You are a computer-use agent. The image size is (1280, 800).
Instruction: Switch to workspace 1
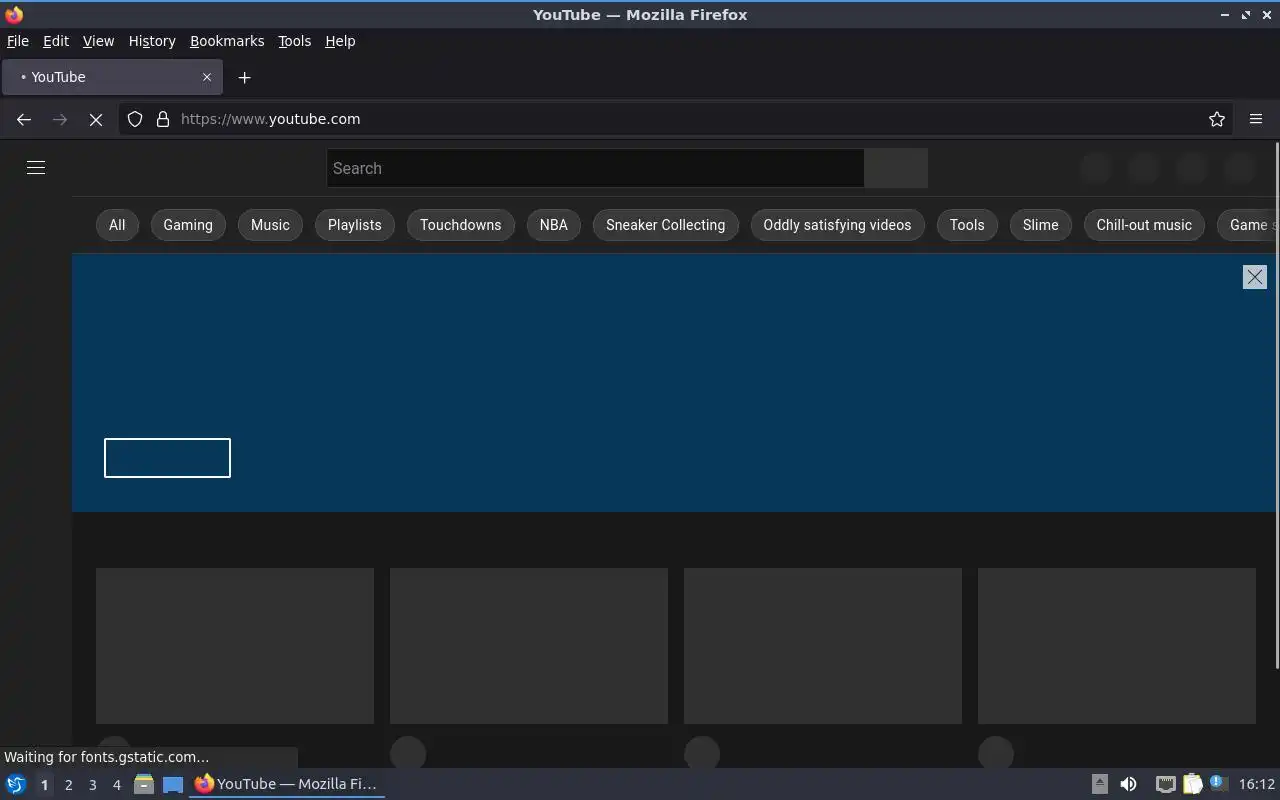pyautogui.click(x=44, y=785)
